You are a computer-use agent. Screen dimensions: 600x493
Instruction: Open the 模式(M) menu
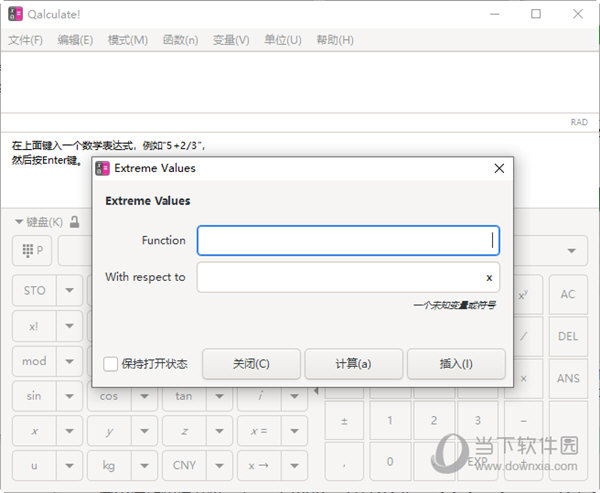[127, 40]
